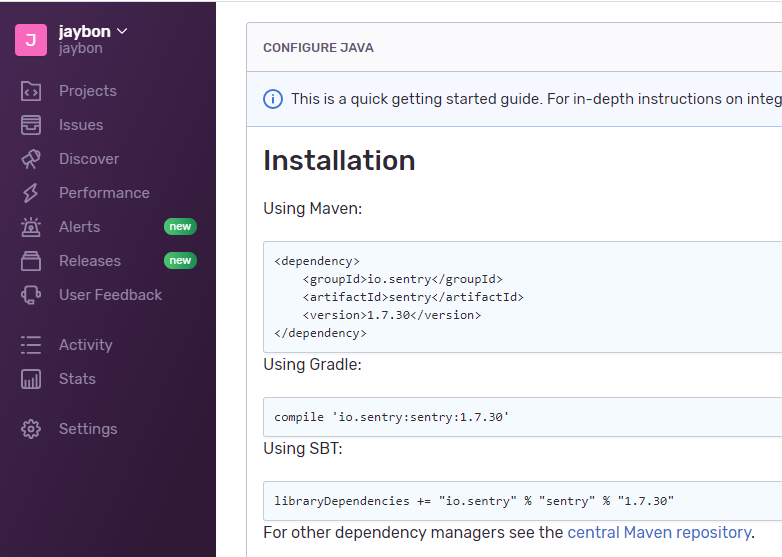Click the artifactId sentry code line

coord(413,297)
